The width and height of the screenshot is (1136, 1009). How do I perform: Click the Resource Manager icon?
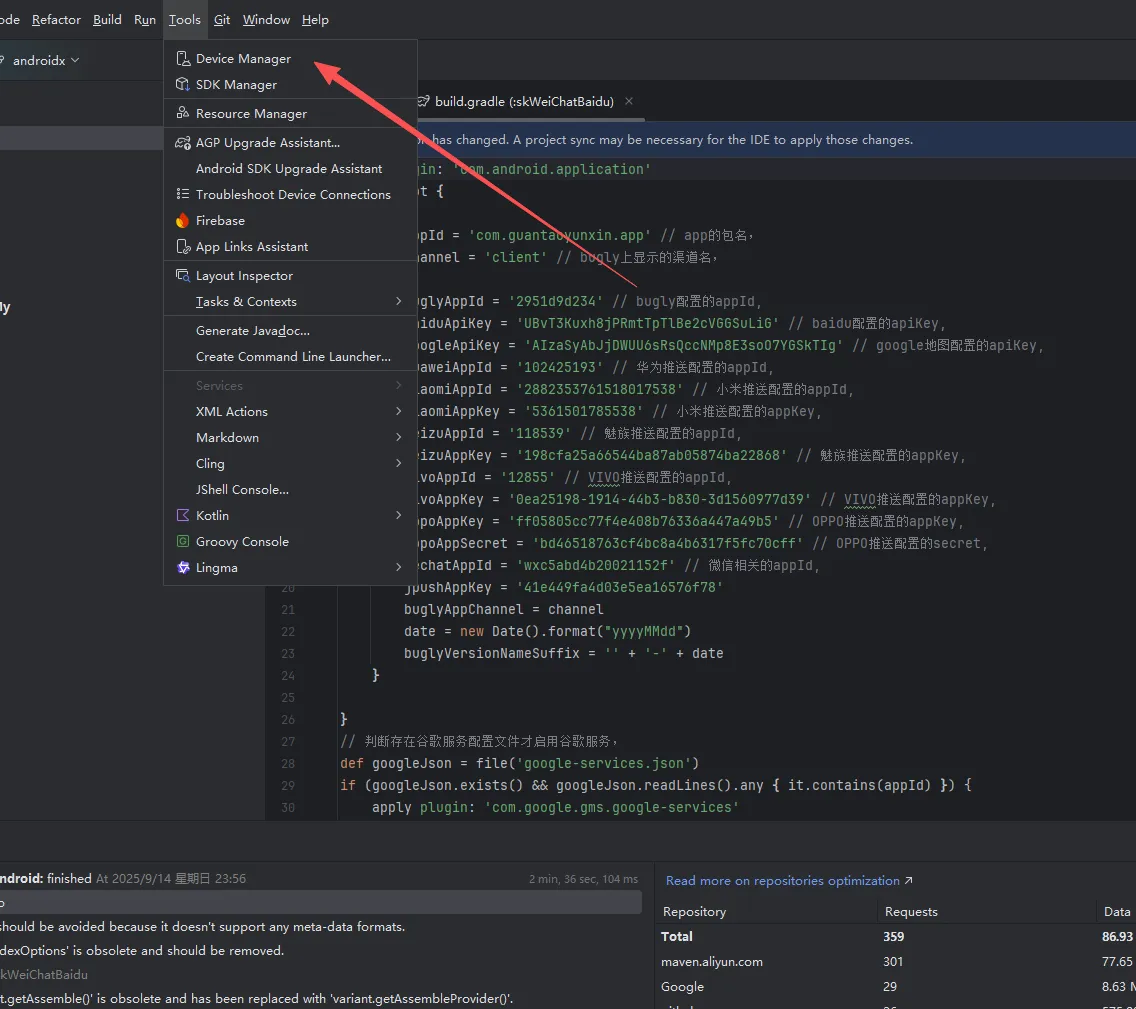click(182, 114)
